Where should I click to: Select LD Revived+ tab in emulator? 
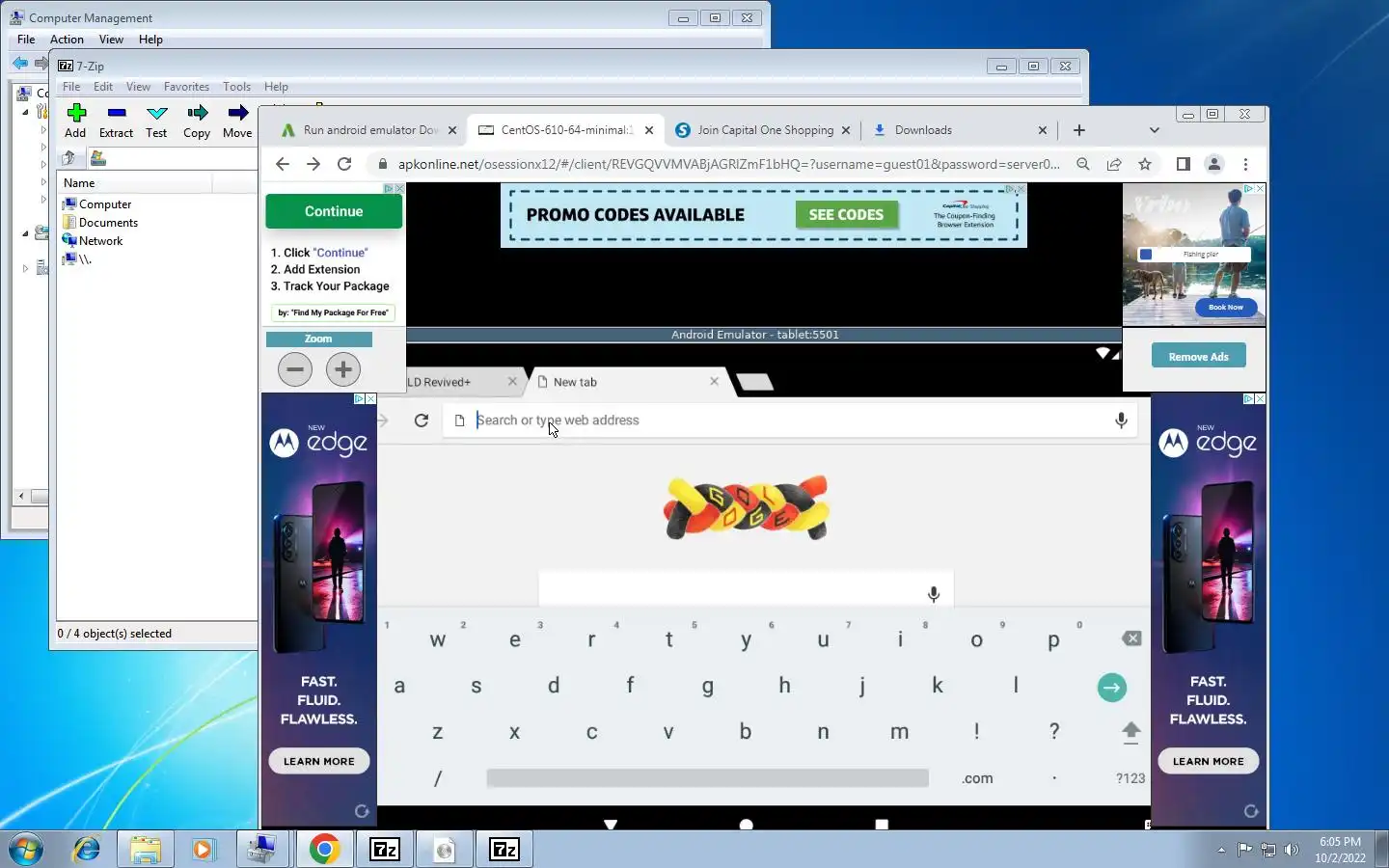click(x=439, y=382)
